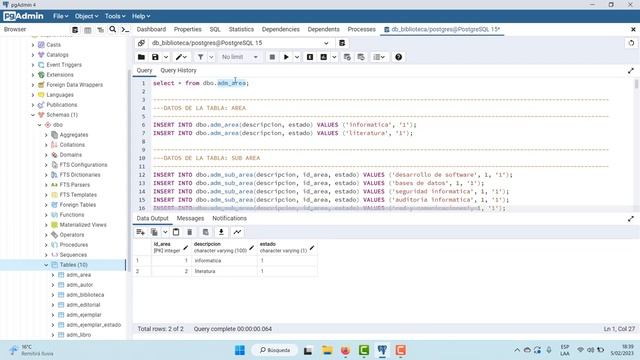Click the browser Search Objects icon
This screenshot has width=640, height=360.
click(x=113, y=29)
